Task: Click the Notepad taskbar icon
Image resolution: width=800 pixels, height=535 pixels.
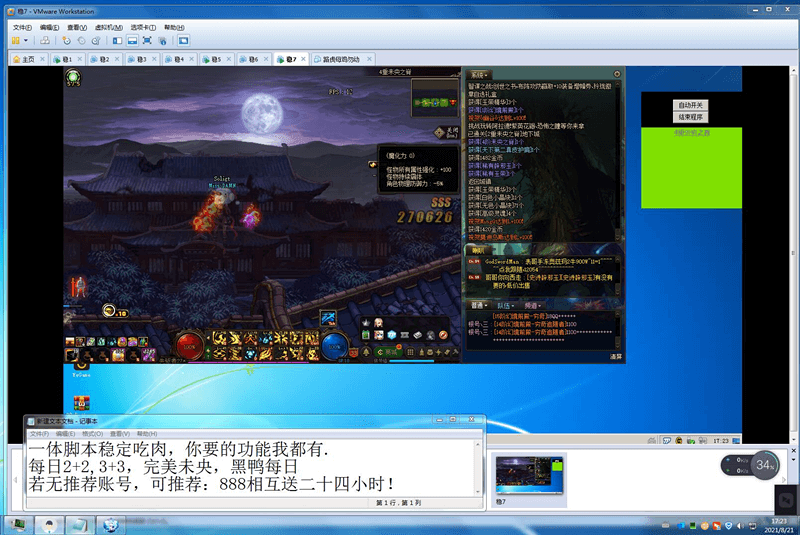Action: (x=80, y=525)
